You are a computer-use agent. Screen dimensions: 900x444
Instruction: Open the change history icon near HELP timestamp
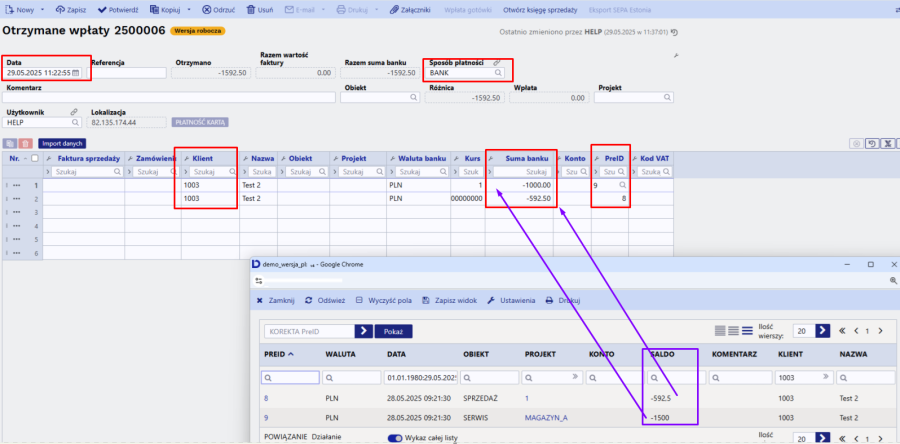pos(674,33)
